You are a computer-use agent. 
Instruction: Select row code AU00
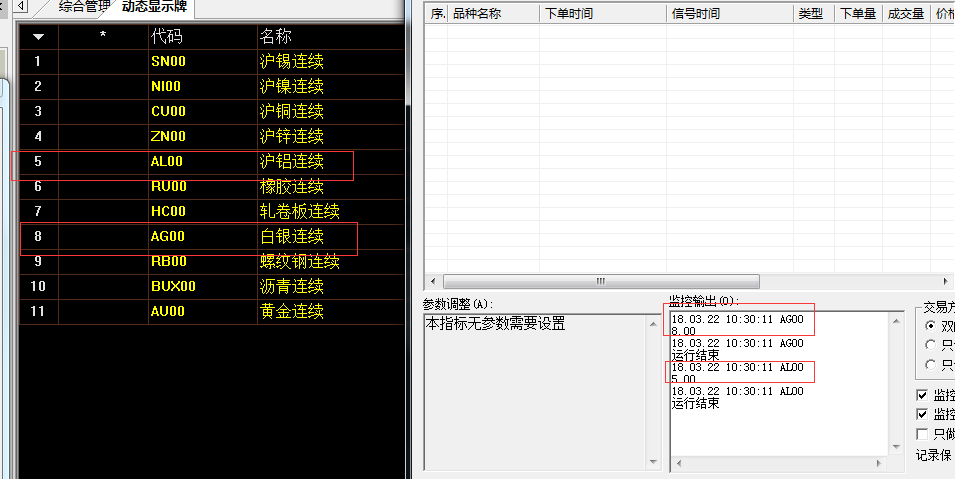point(167,311)
